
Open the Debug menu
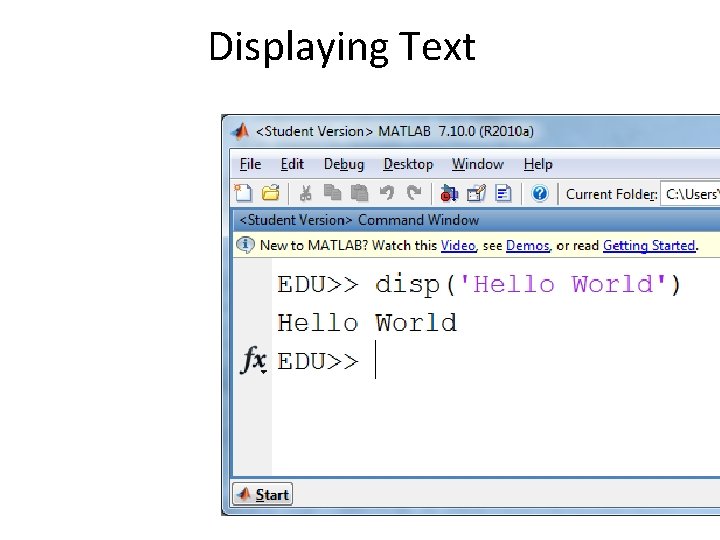click(344, 164)
